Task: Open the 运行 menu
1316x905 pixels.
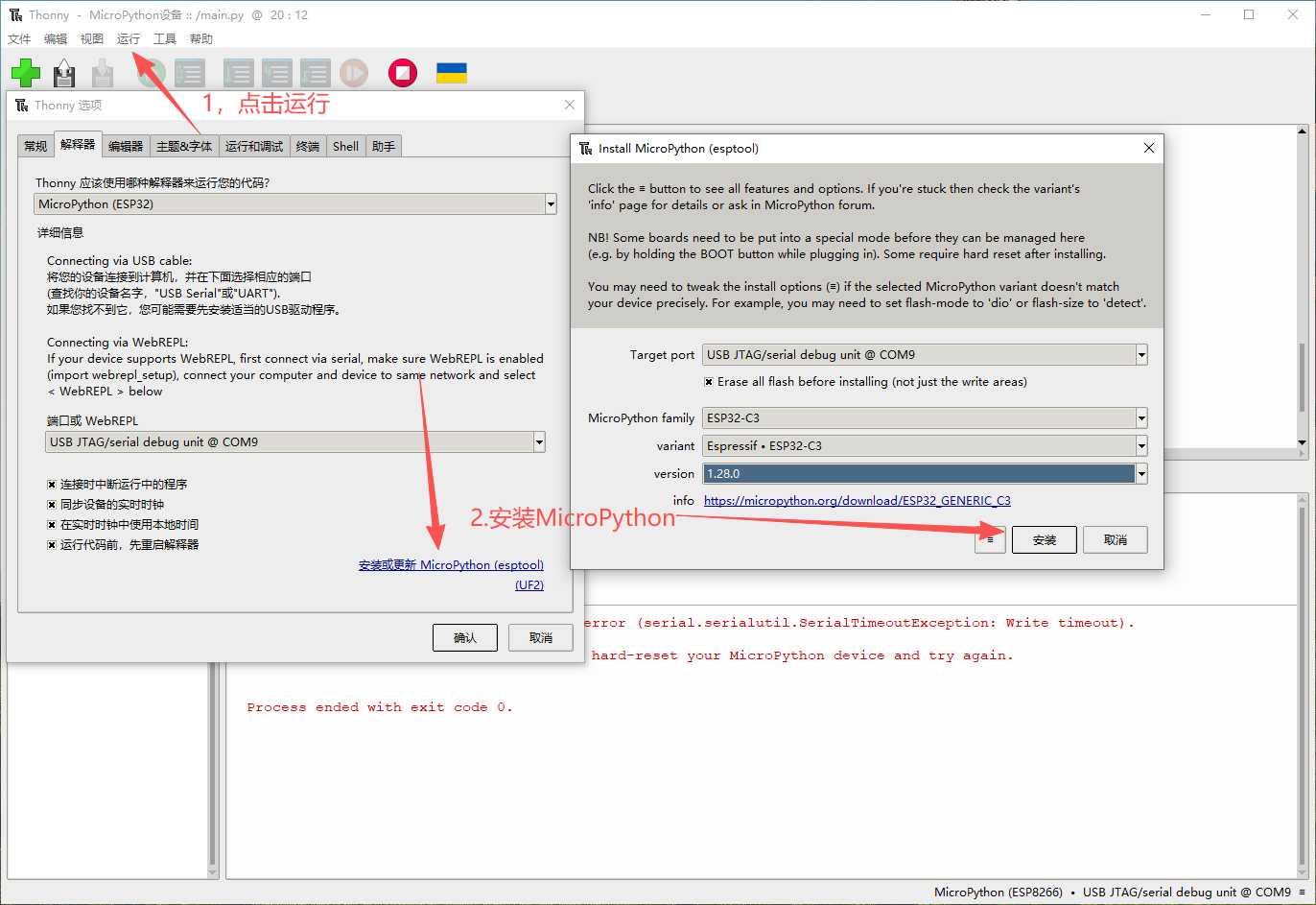Action: [x=129, y=39]
